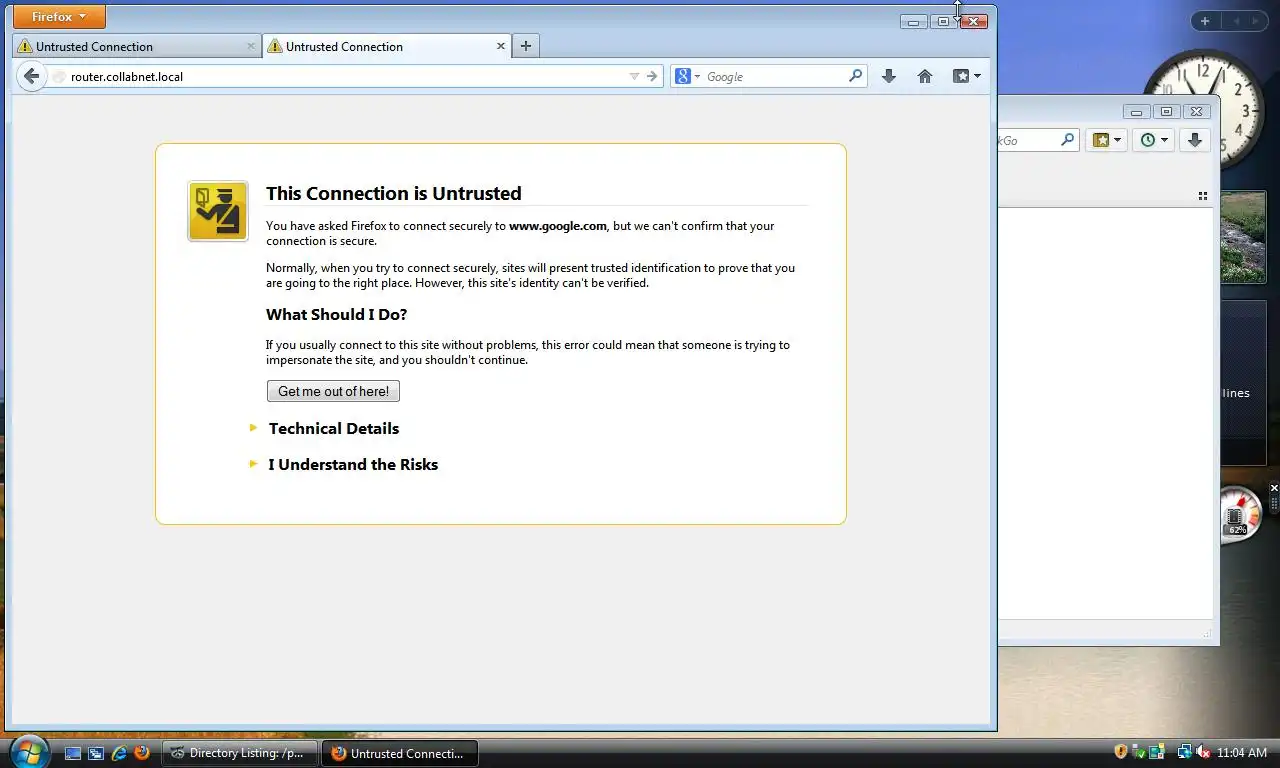
Task: Switch to Untrusted Connection taskbar button
Action: point(399,753)
